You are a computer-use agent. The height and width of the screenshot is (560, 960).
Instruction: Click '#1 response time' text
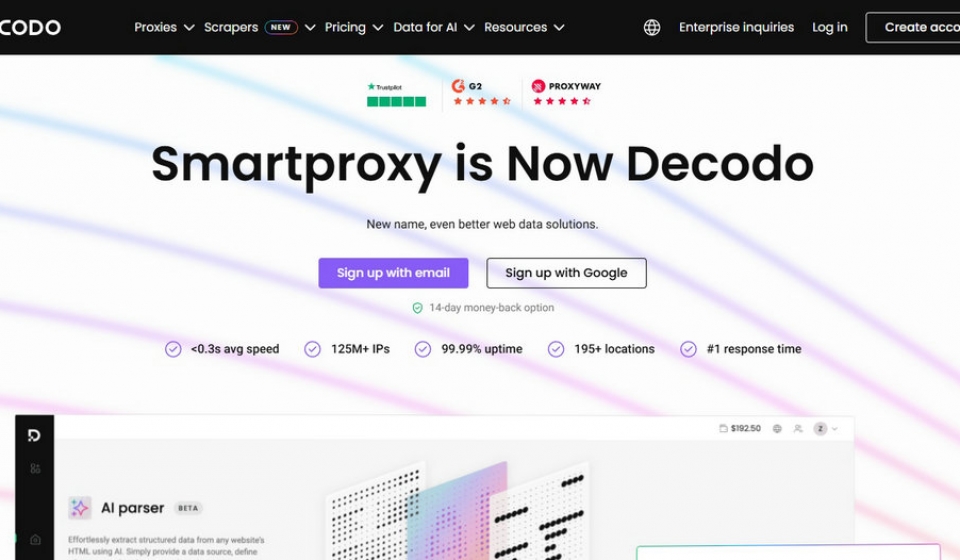coord(754,349)
